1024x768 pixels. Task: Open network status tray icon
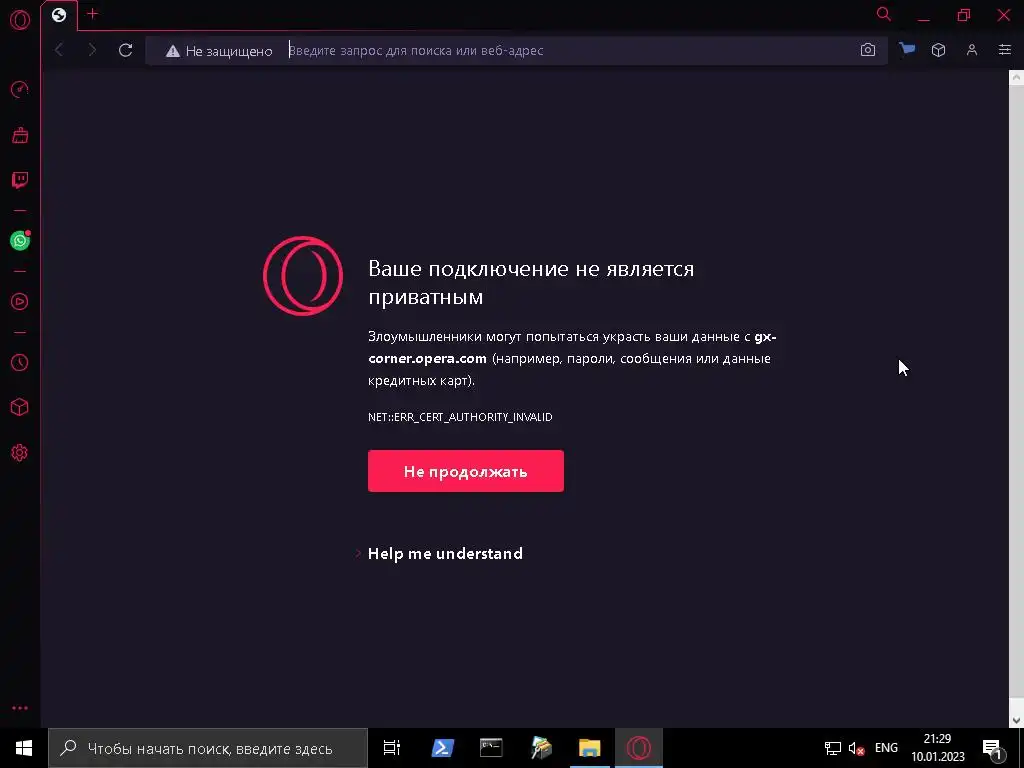pyautogui.click(x=833, y=748)
